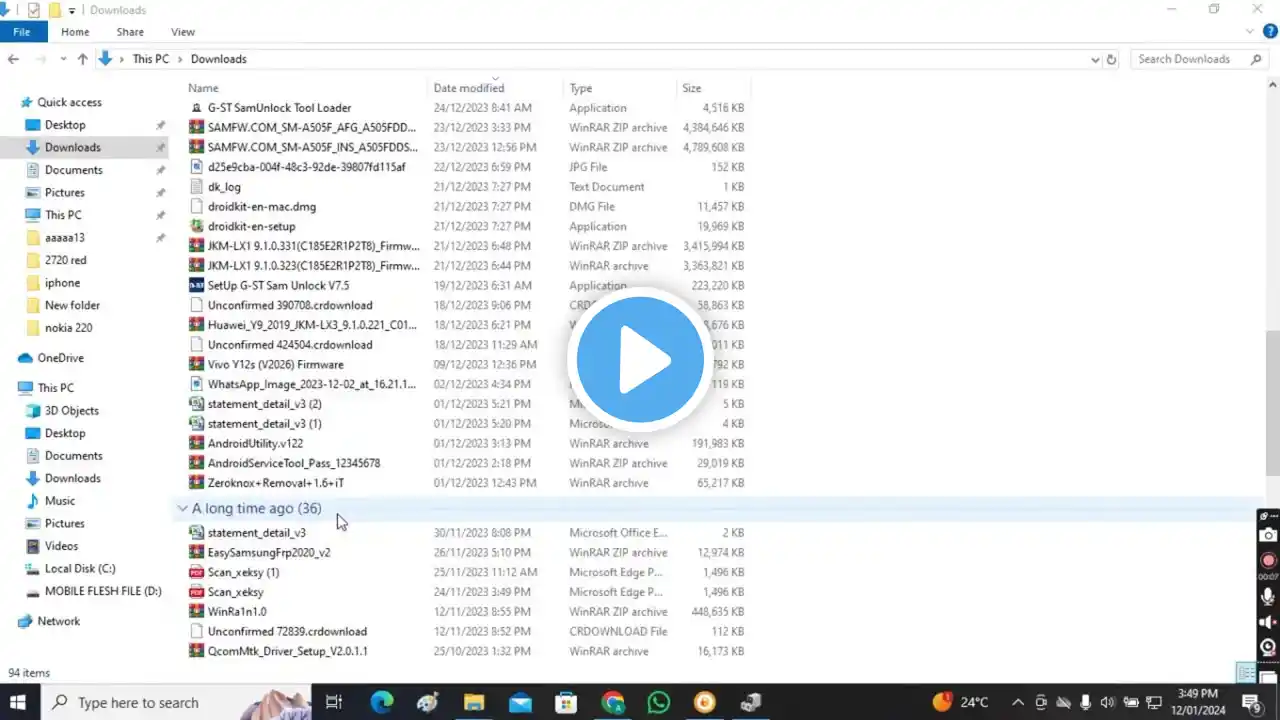Select the dk_log text document

pos(224,187)
